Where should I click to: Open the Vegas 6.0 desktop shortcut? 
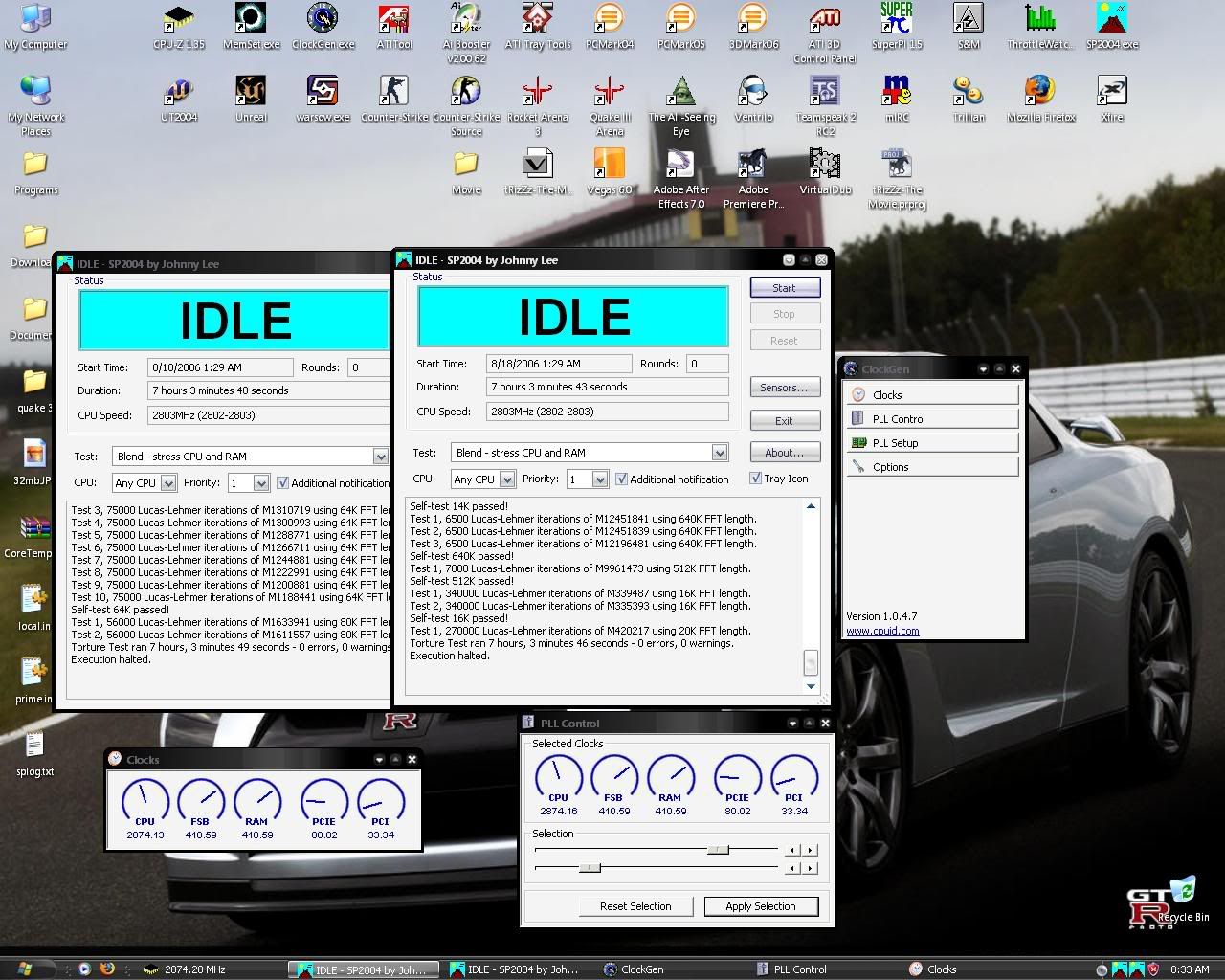[x=610, y=172]
